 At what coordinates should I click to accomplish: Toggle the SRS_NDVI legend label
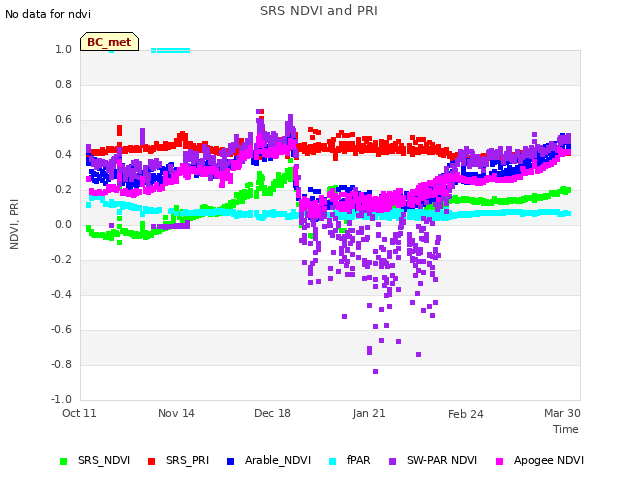coord(104,460)
